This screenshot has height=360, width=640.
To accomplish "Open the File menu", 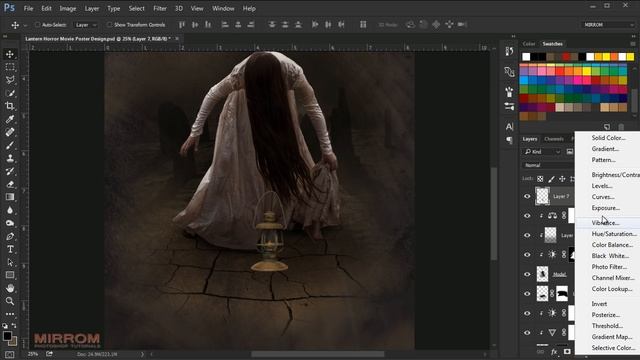I will [x=28, y=8].
